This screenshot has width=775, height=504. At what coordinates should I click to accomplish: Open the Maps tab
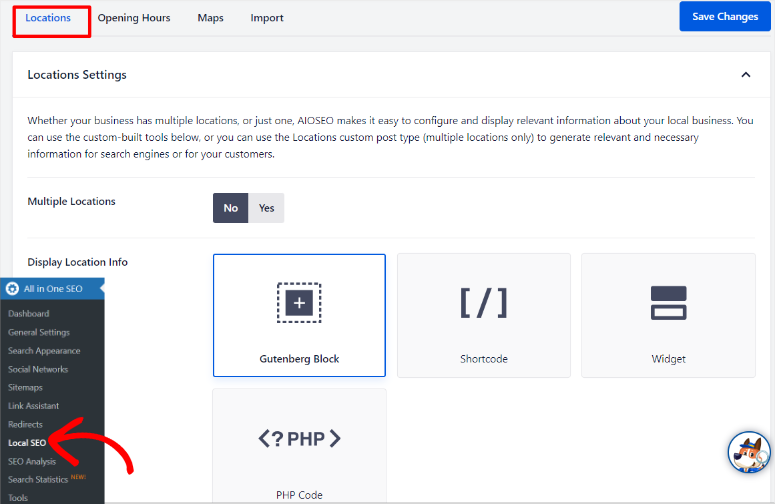tap(211, 18)
